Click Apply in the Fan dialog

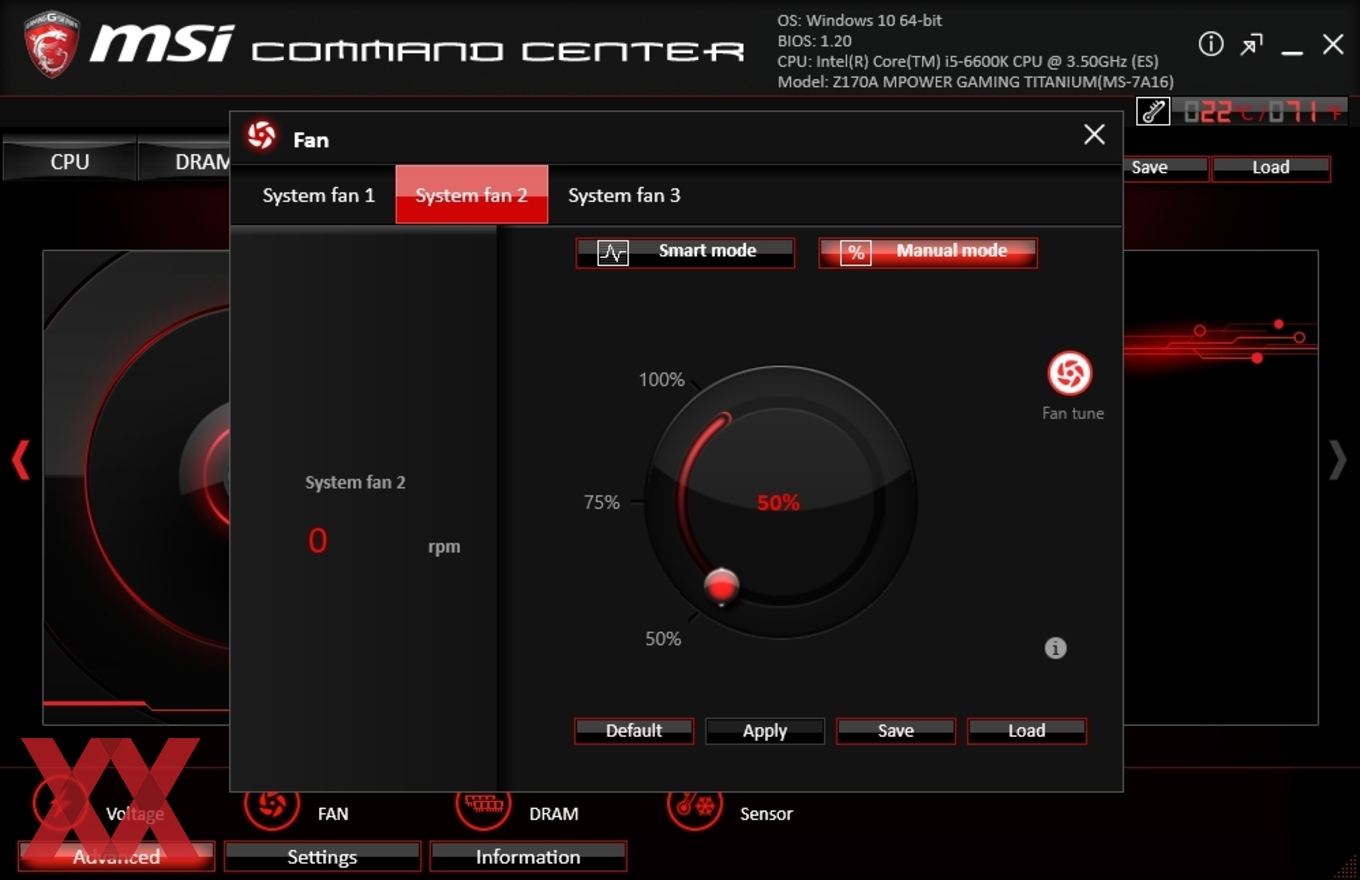coord(765,731)
